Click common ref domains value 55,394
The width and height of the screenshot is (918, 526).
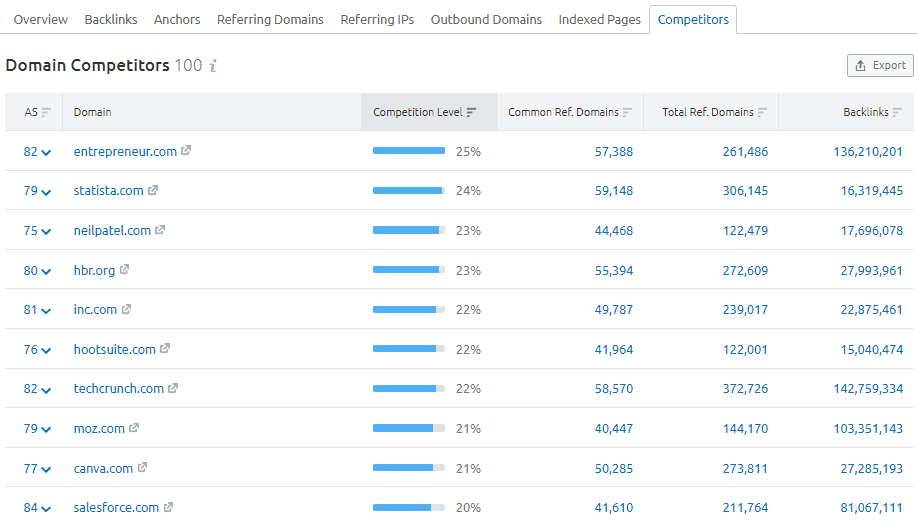pyautogui.click(x=614, y=271)
